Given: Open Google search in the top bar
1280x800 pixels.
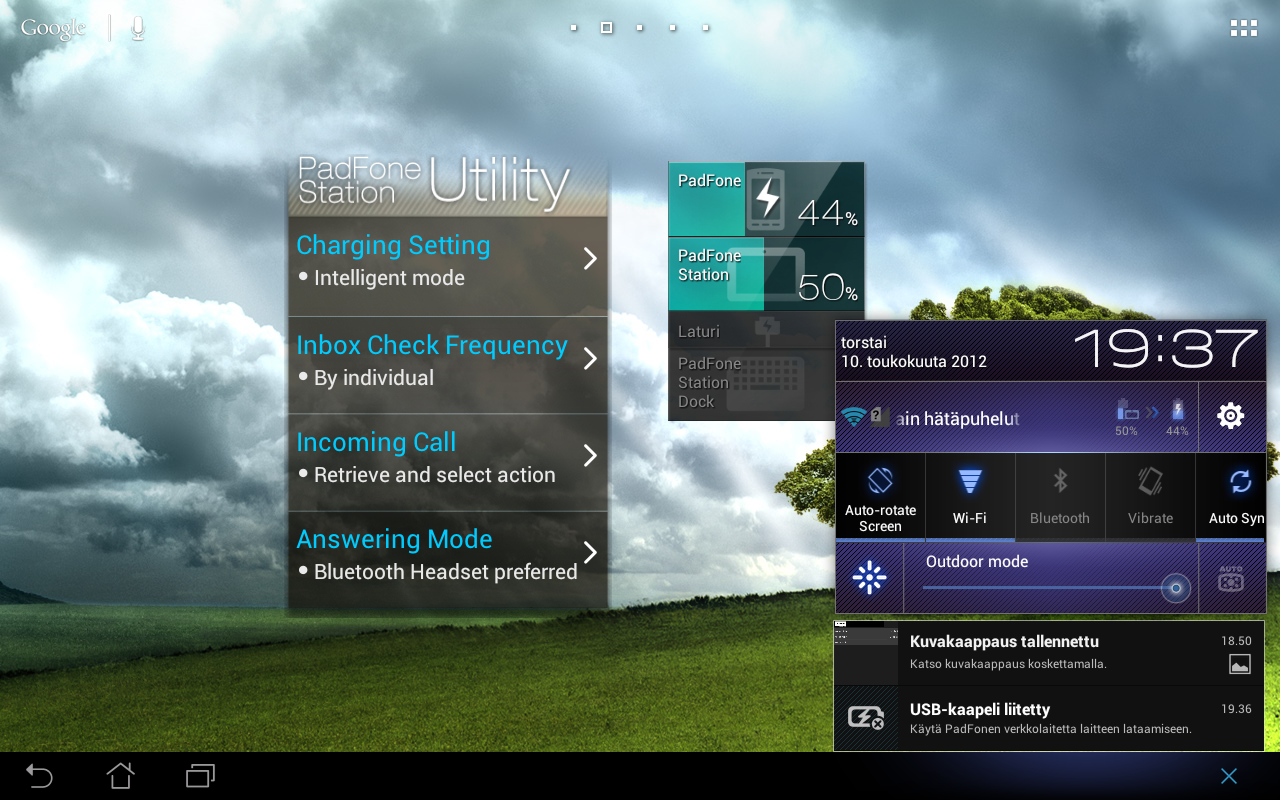Looking at the screenshot, I should [54, 28].
